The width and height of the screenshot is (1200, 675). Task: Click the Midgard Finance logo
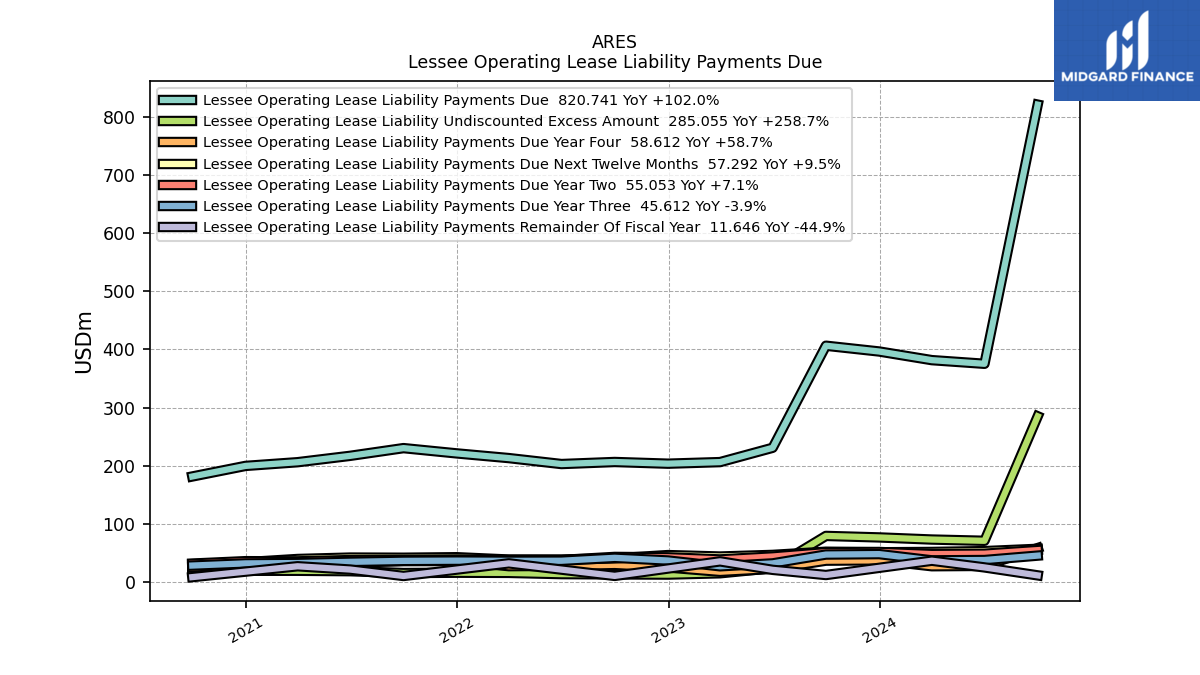pos(1127,50)
